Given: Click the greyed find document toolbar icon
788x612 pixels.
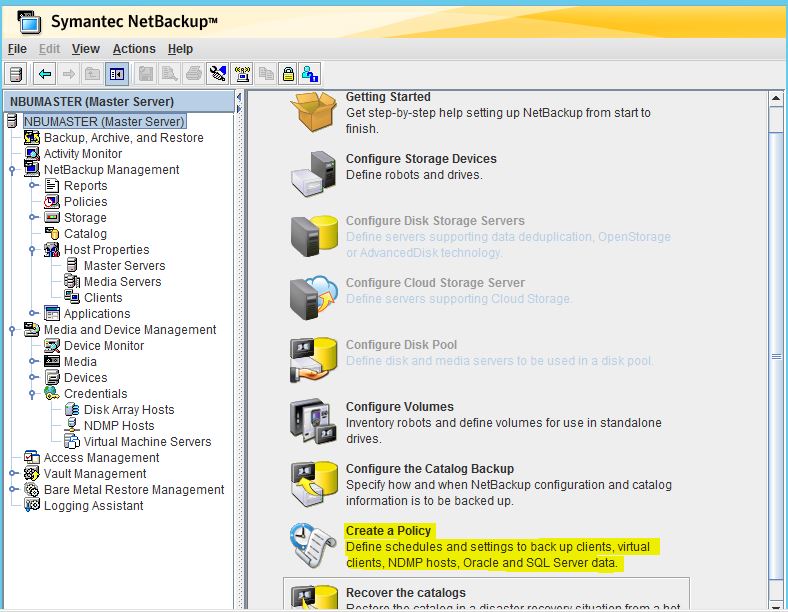Looking at the screenshot, I should point(169,74).
